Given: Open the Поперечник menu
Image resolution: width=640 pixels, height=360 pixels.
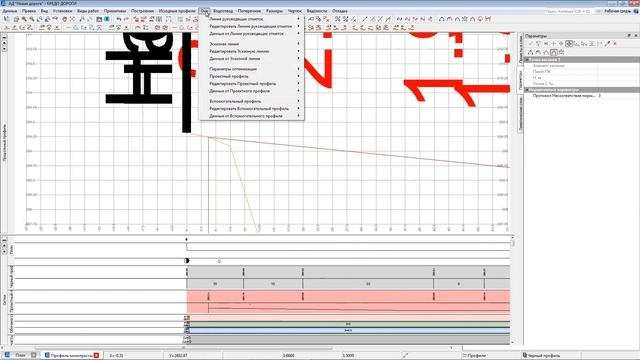Looking at the screenshot, I should [x=249, y=11].
